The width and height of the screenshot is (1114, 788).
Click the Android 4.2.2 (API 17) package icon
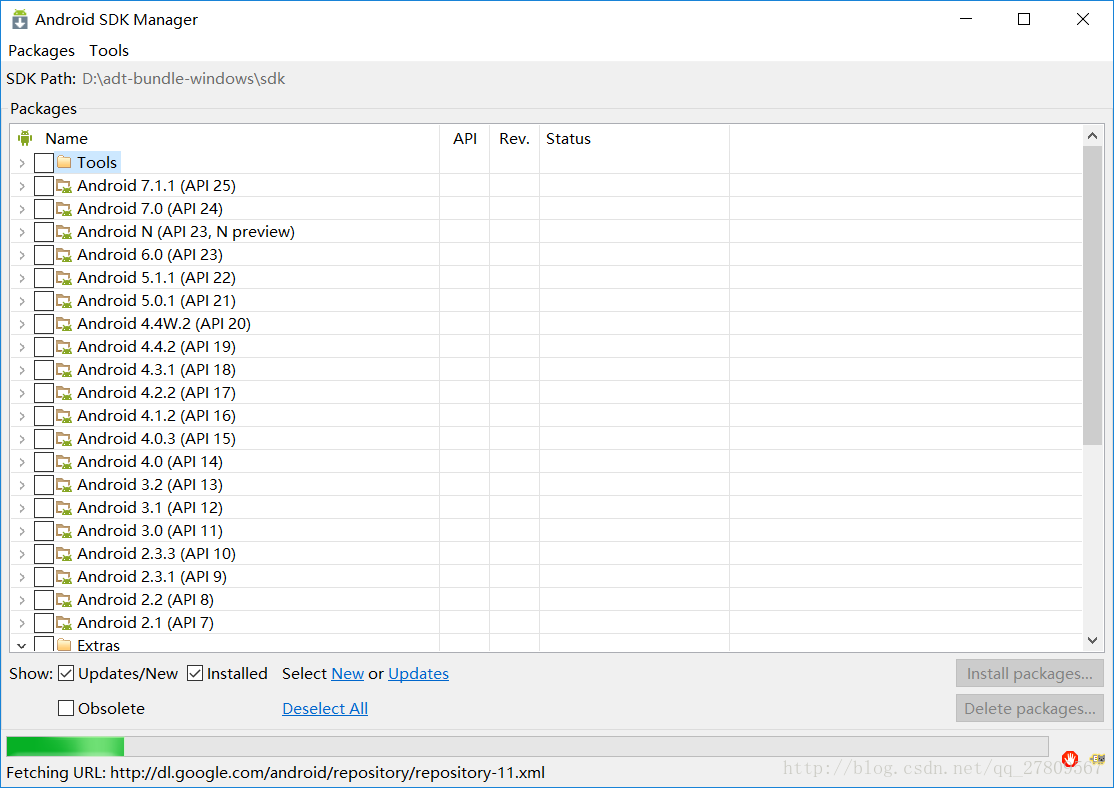click(64, 393)
